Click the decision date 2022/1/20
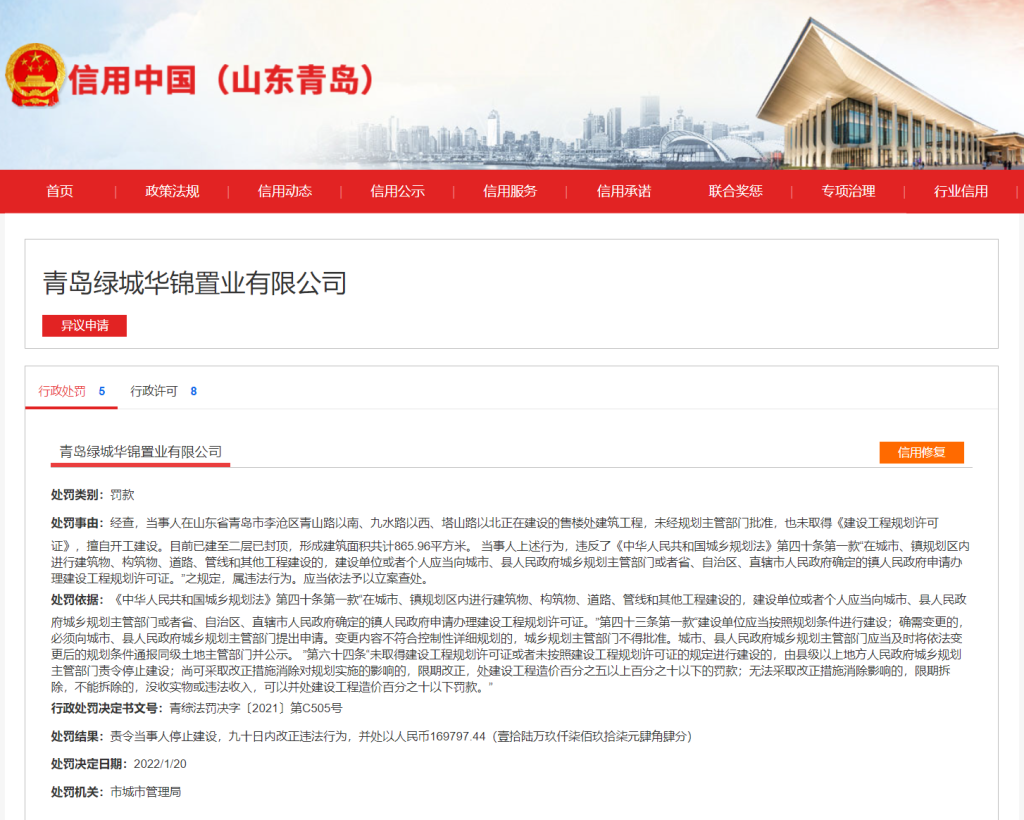1024x820 pixels. pos(160,764)
